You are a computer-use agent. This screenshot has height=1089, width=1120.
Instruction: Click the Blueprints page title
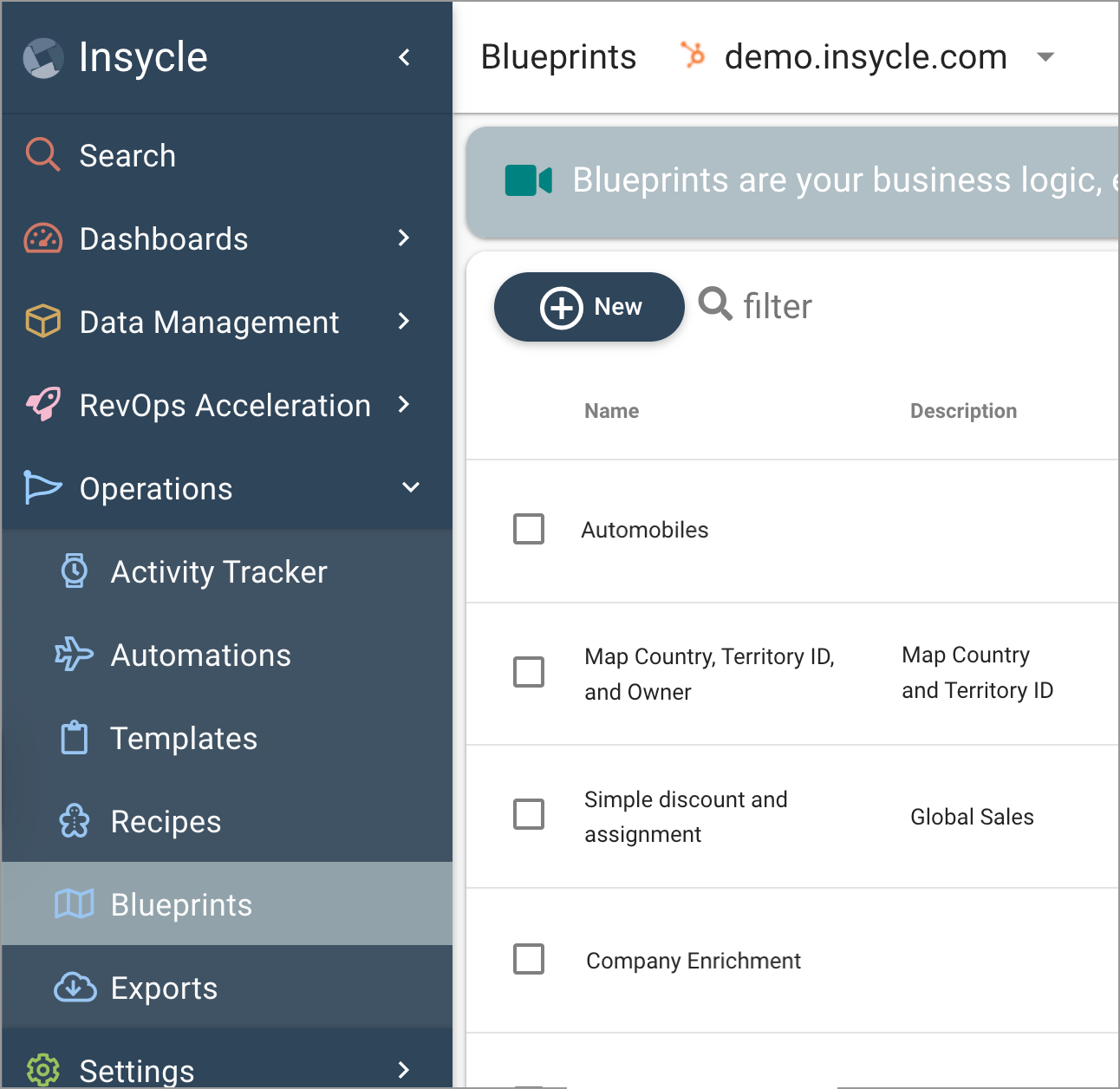click(x=558, y=57)
